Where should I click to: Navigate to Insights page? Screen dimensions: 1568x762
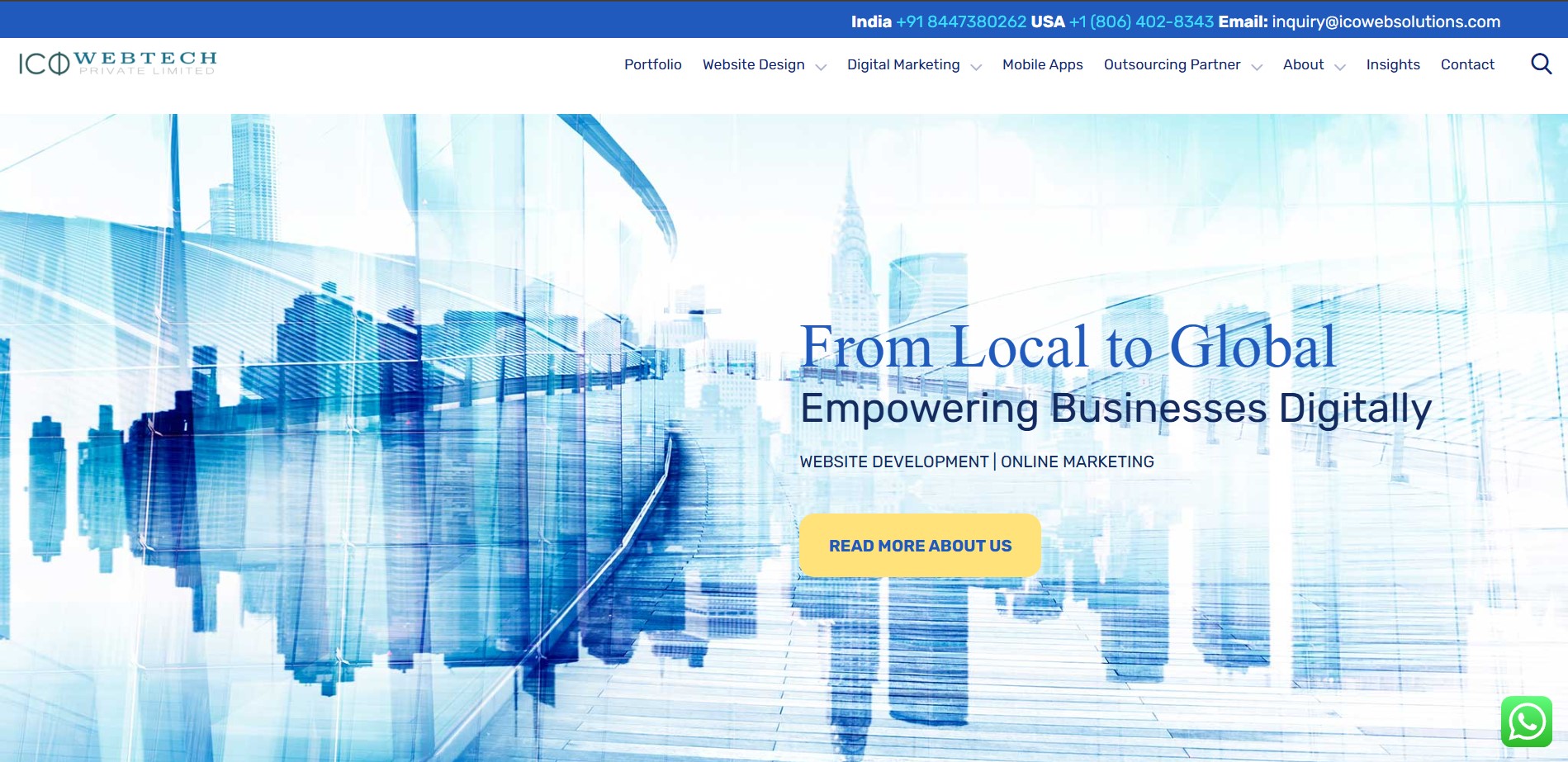(1393, 64)
